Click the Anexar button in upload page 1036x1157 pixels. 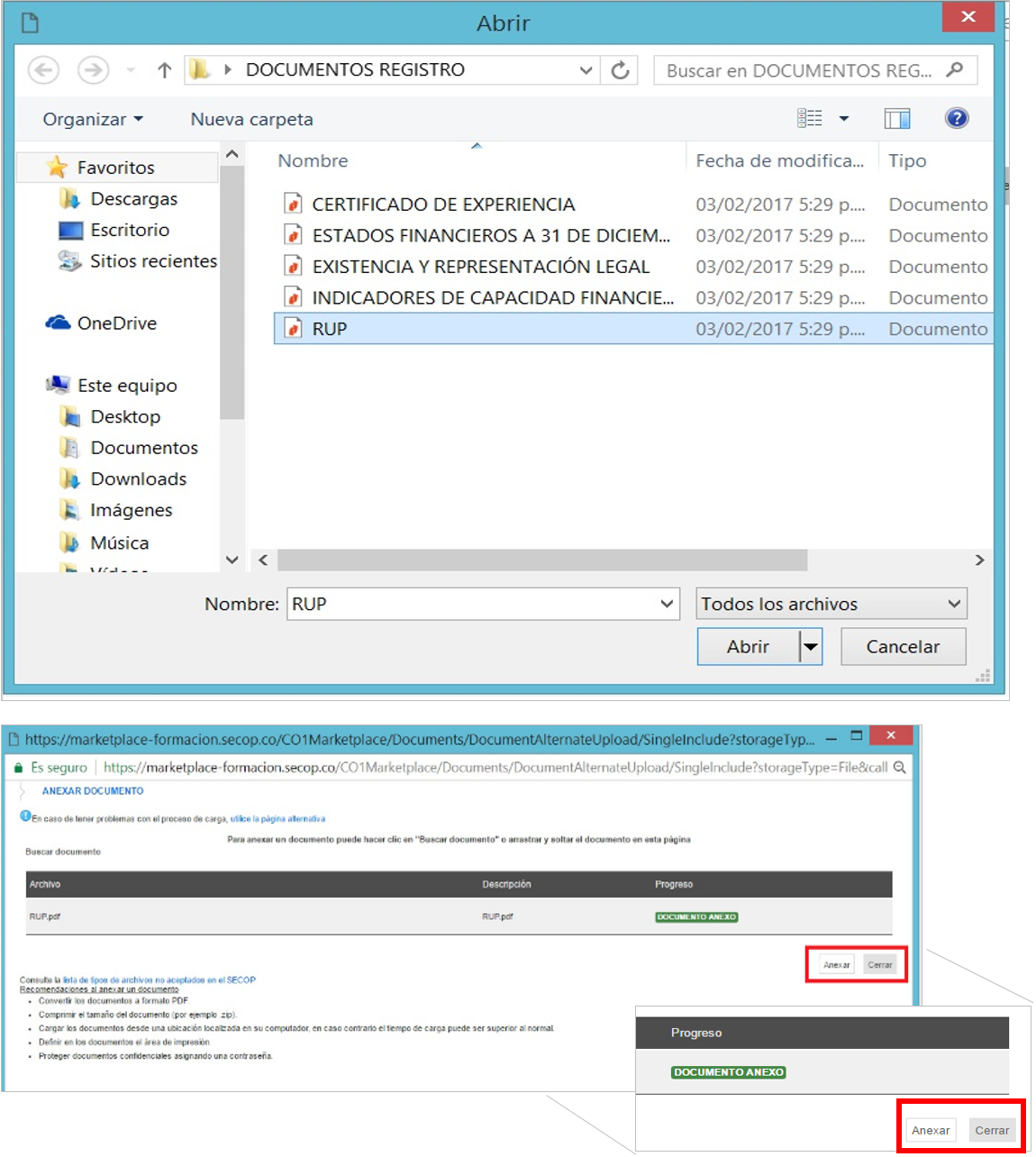click(x=836, y=964)
